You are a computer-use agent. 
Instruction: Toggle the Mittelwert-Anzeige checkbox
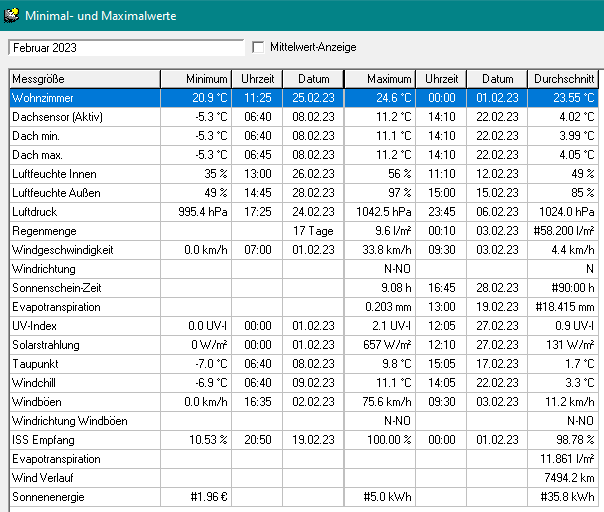[259, 47]
